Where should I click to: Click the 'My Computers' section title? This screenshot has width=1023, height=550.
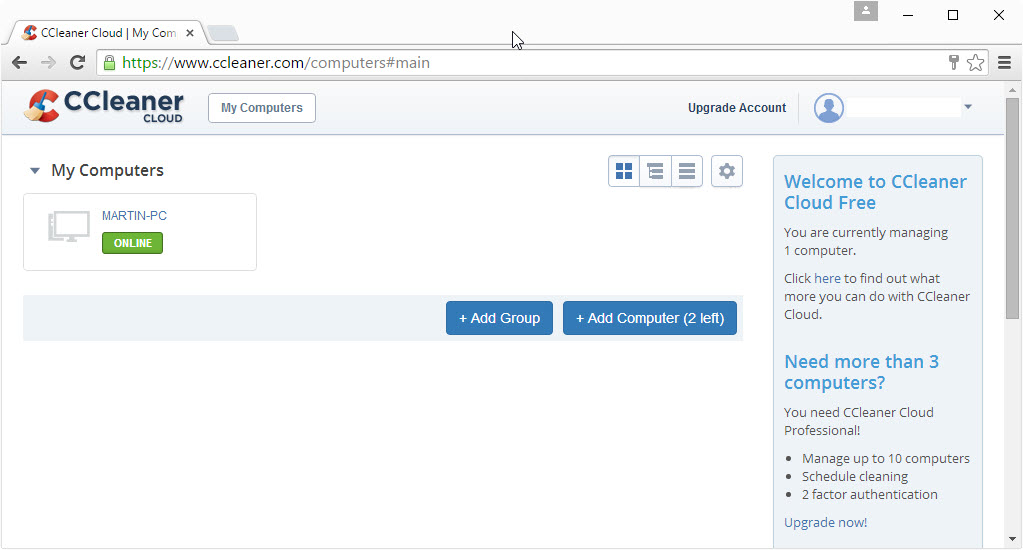(108, 170)
